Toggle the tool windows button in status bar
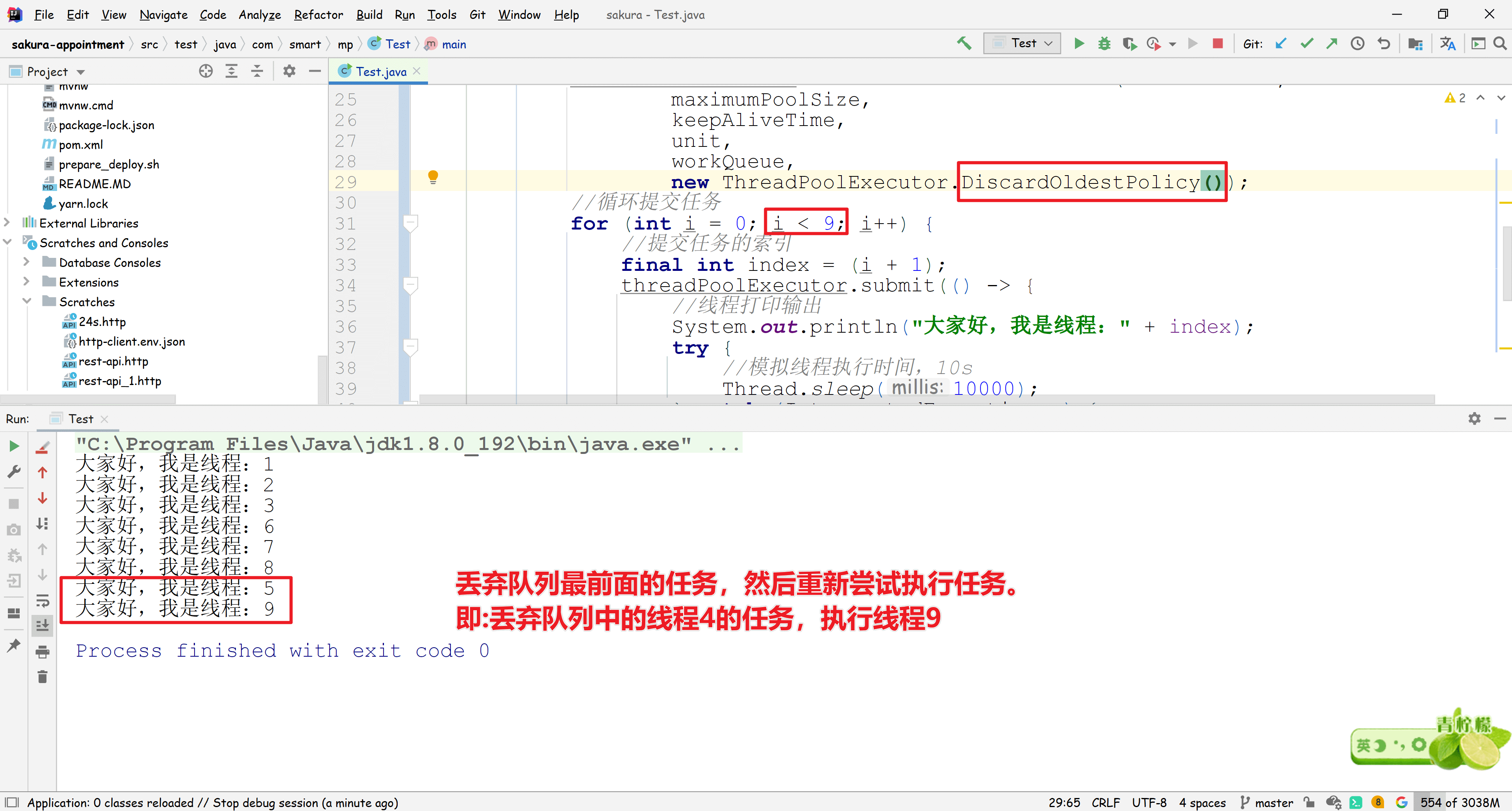 point(12,802)
